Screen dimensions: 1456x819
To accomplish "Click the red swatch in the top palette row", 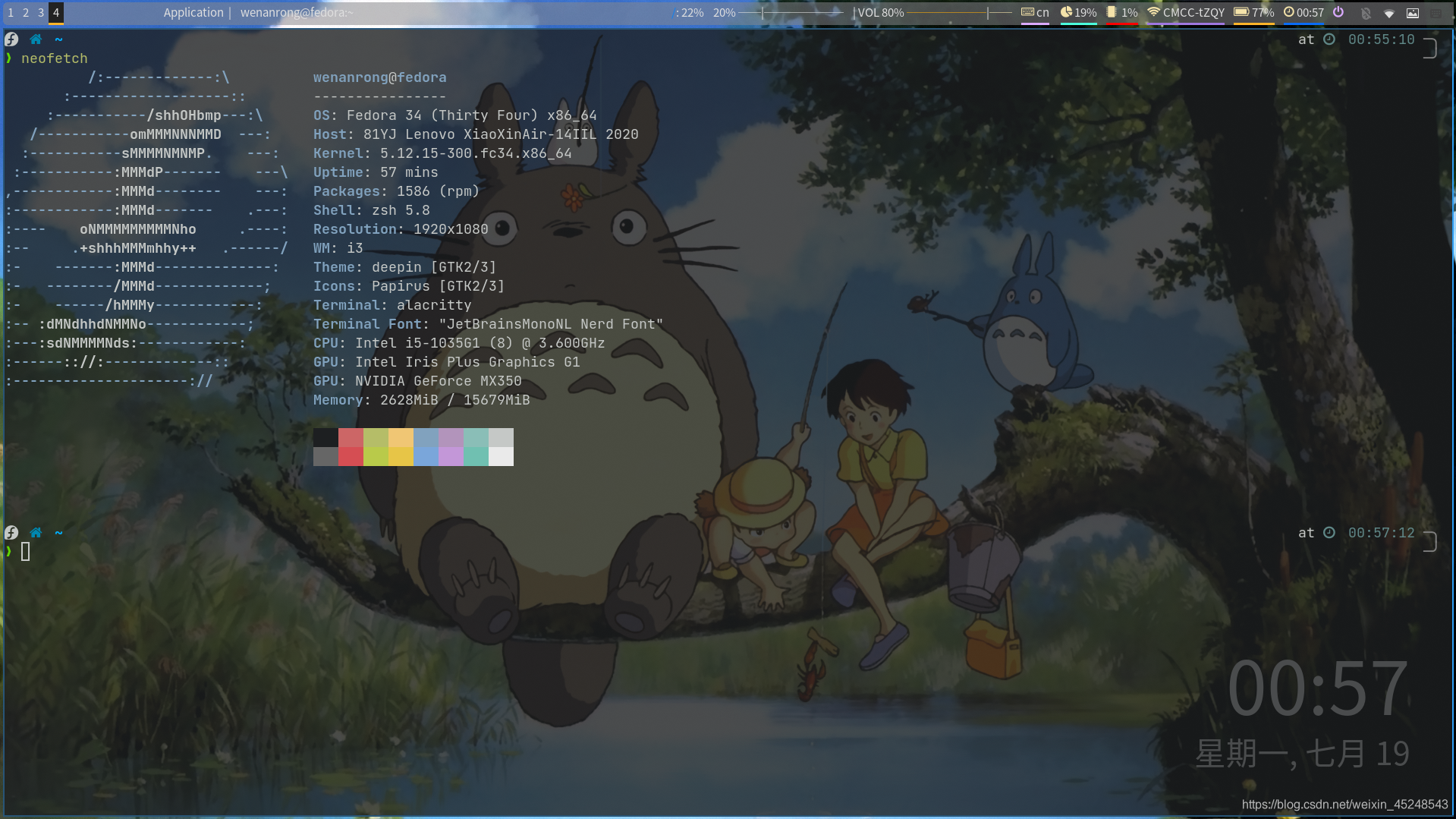I will [351, 437].
